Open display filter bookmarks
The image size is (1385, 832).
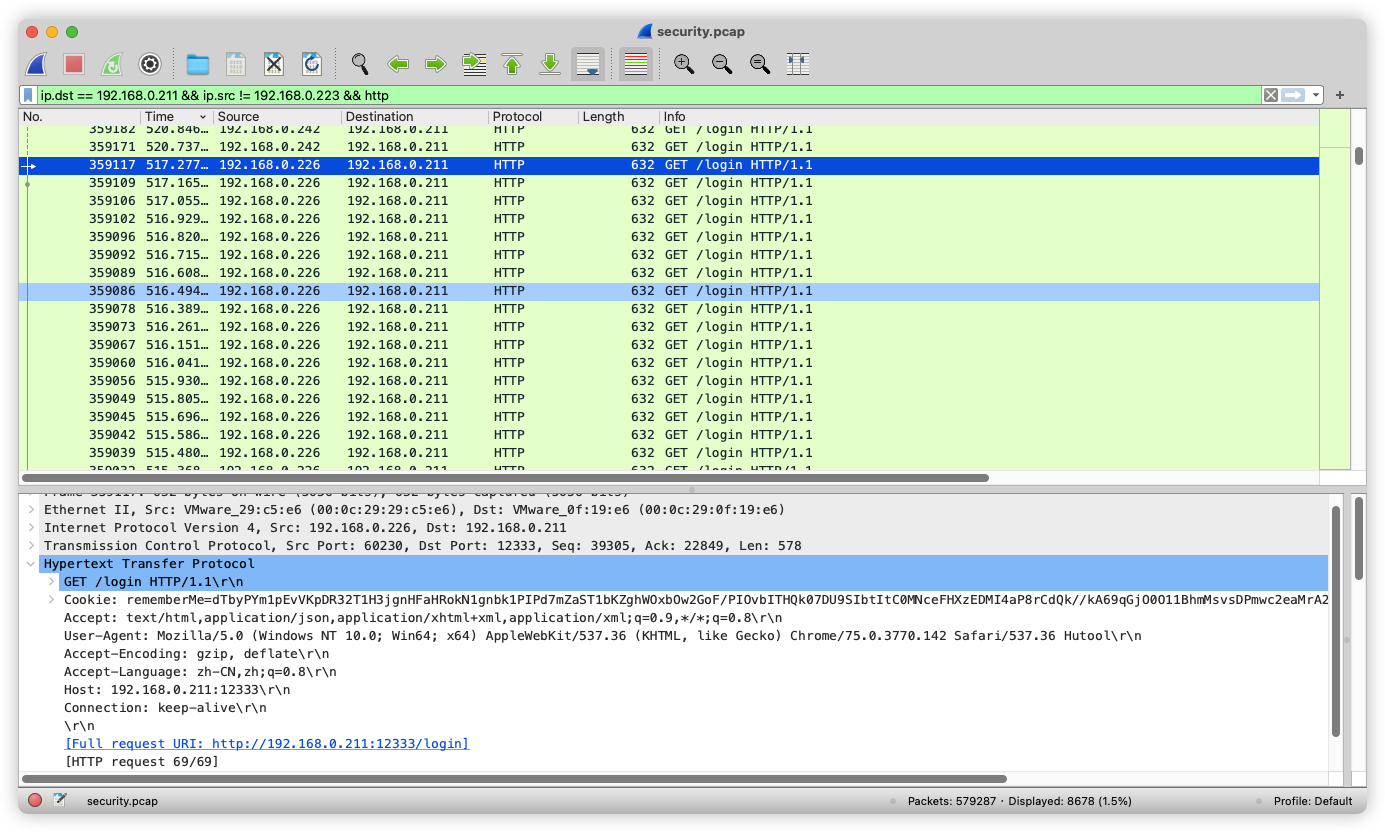[x=28, y=95]
